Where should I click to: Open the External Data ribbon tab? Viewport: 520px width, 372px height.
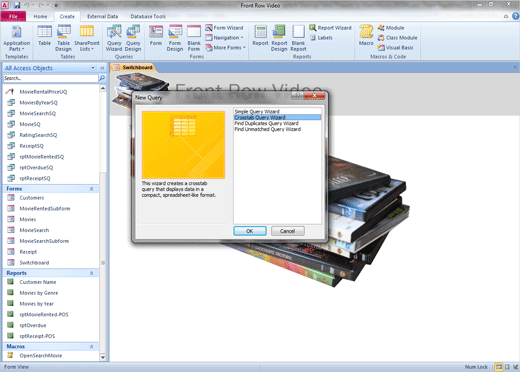(x=102, y=16)
